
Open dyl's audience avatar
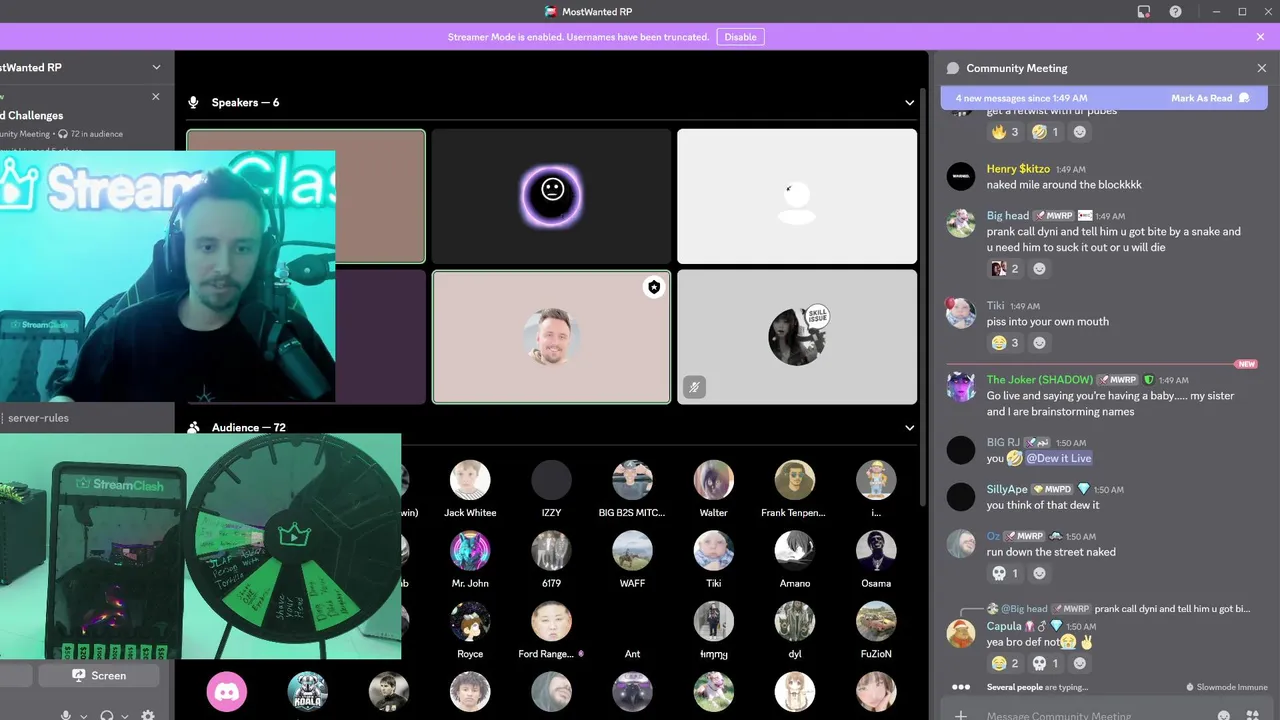795,621
